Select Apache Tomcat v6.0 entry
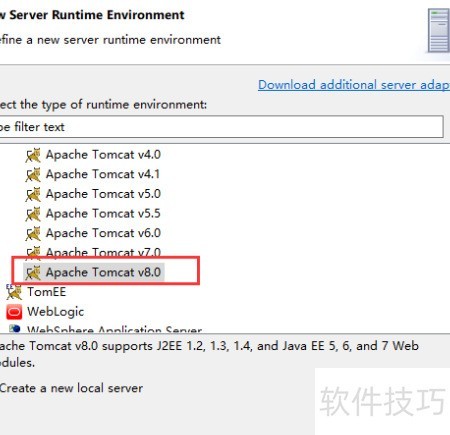 [x=103, y=233]
